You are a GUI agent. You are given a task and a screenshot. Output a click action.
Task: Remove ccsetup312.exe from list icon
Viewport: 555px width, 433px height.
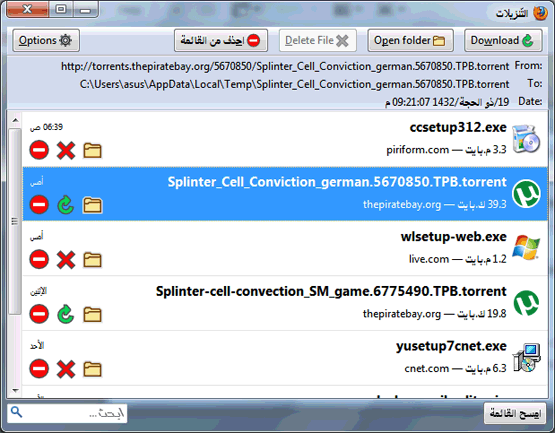coord(39,150)
